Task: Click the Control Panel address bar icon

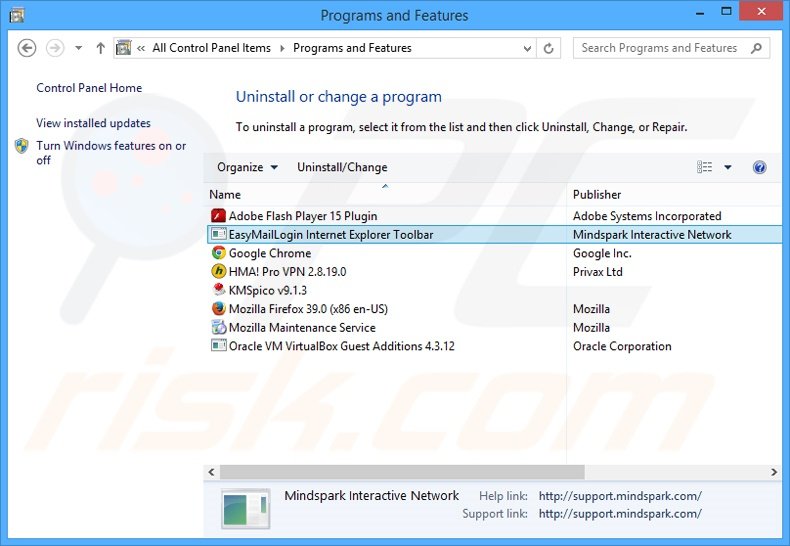Action: (x=123, y=48)
